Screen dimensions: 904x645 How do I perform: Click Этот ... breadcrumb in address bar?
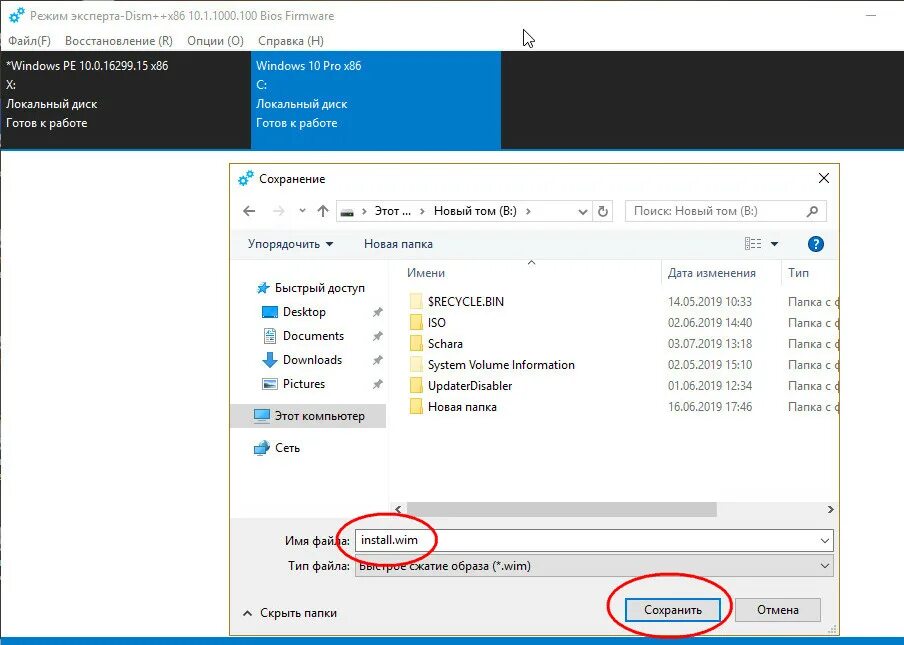click(393, 211)
